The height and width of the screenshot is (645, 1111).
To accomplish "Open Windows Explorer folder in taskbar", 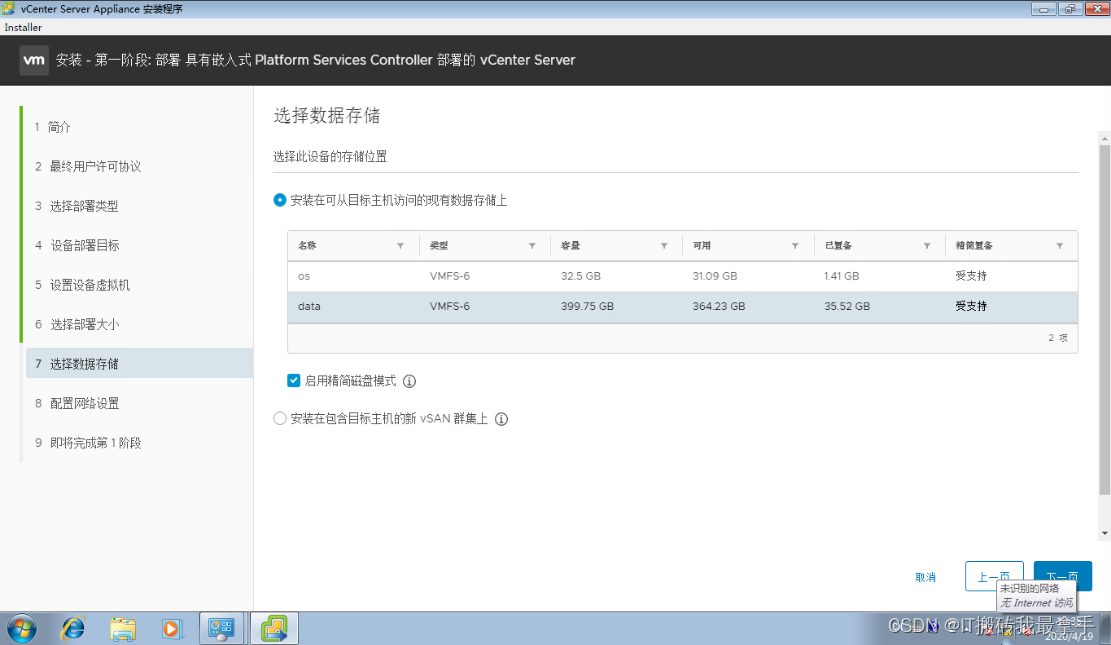I will pyautogui.click(x=123, y=629).
